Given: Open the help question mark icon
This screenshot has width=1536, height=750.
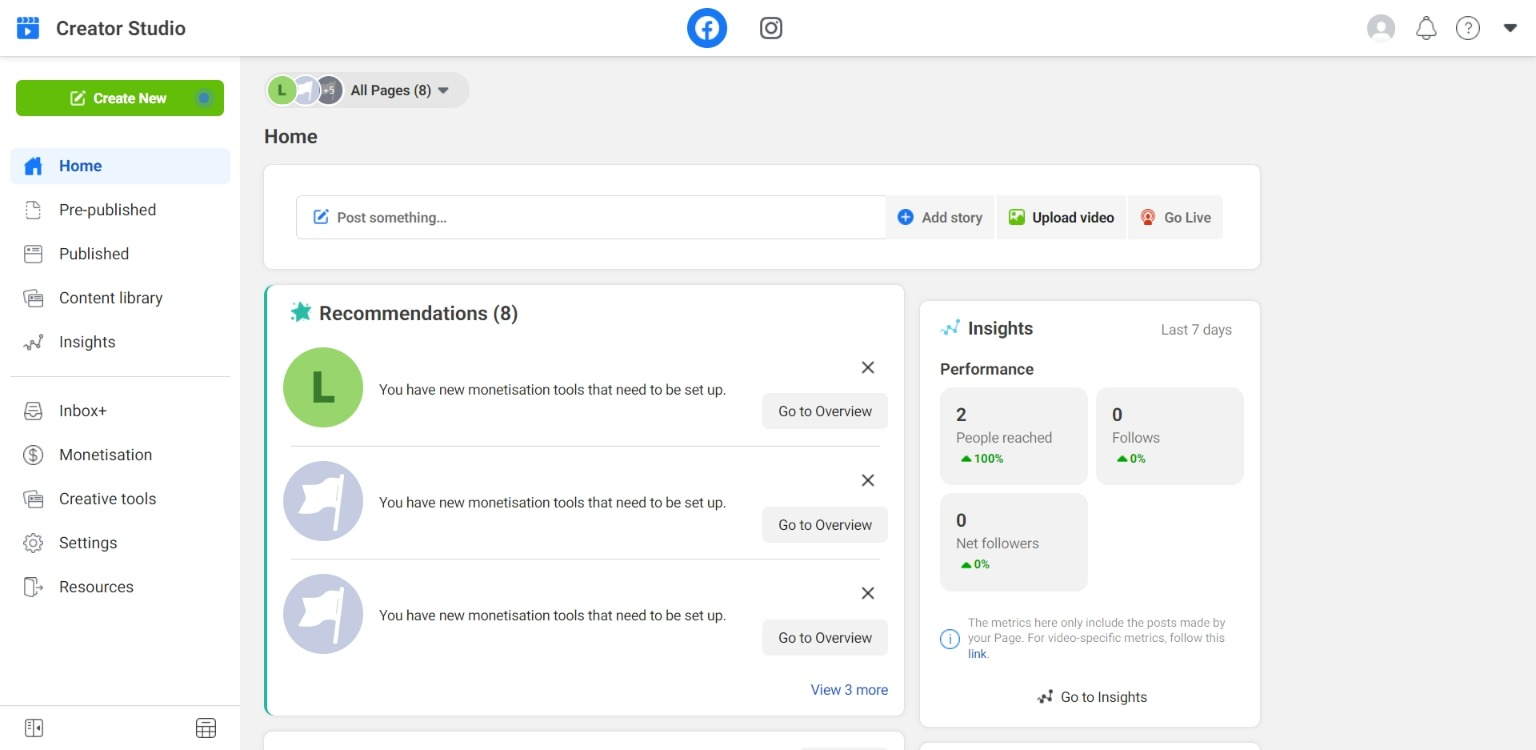Looking at the screenshot, I should click(x=1468, y=28).
